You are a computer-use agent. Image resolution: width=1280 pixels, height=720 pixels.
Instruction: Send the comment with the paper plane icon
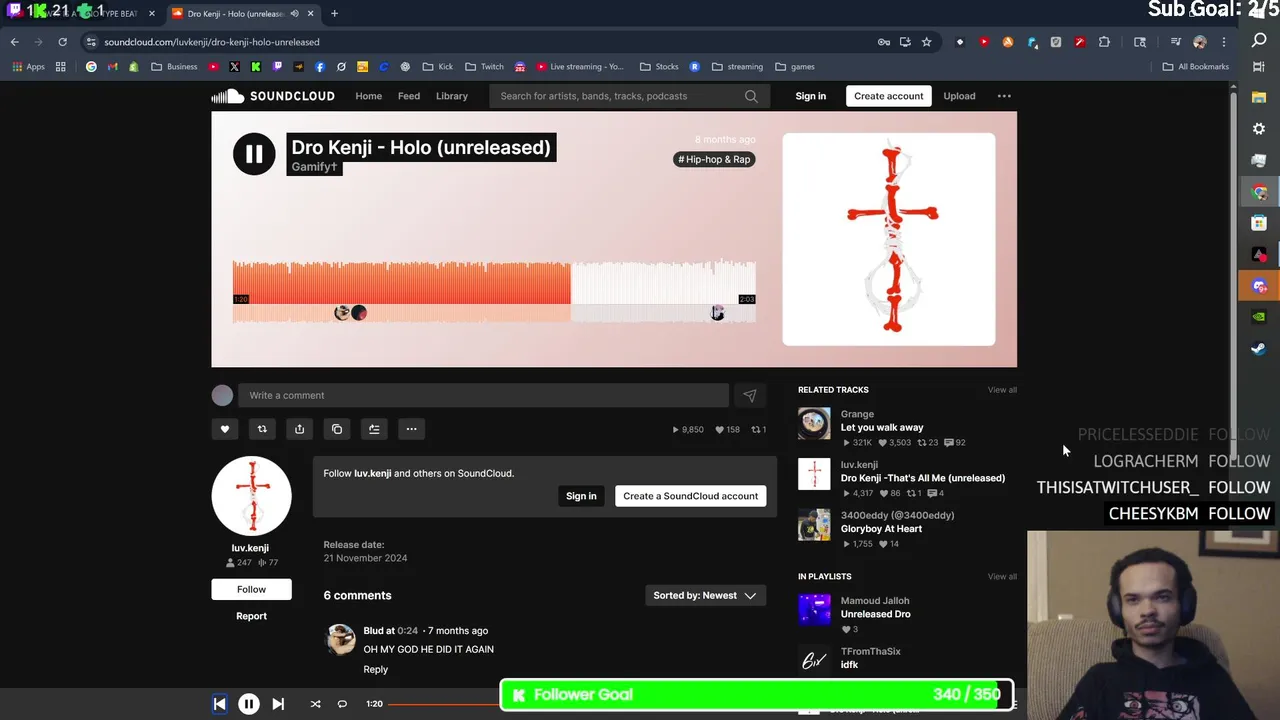click(749, 395)
